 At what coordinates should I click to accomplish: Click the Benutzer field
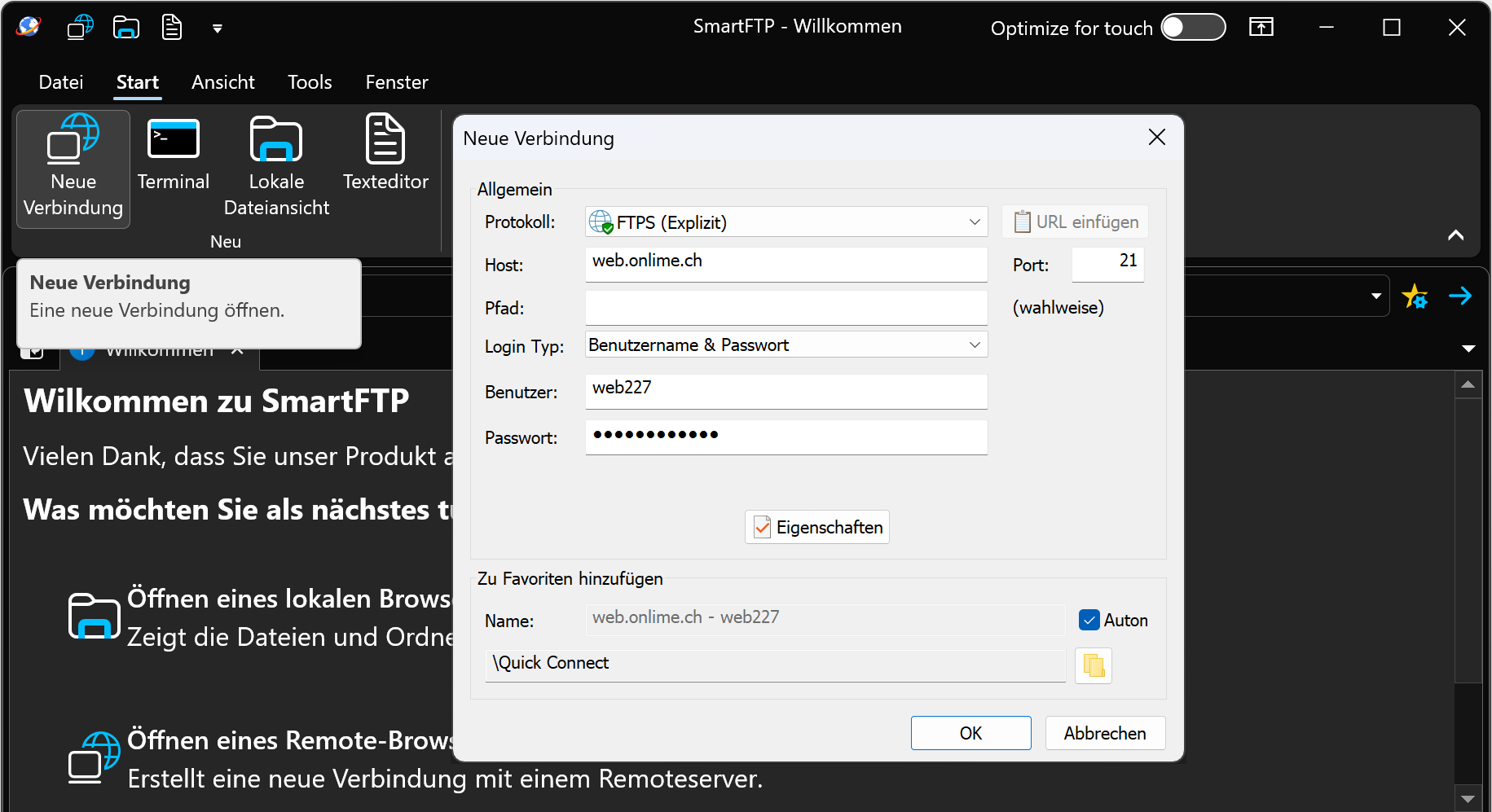786,392
